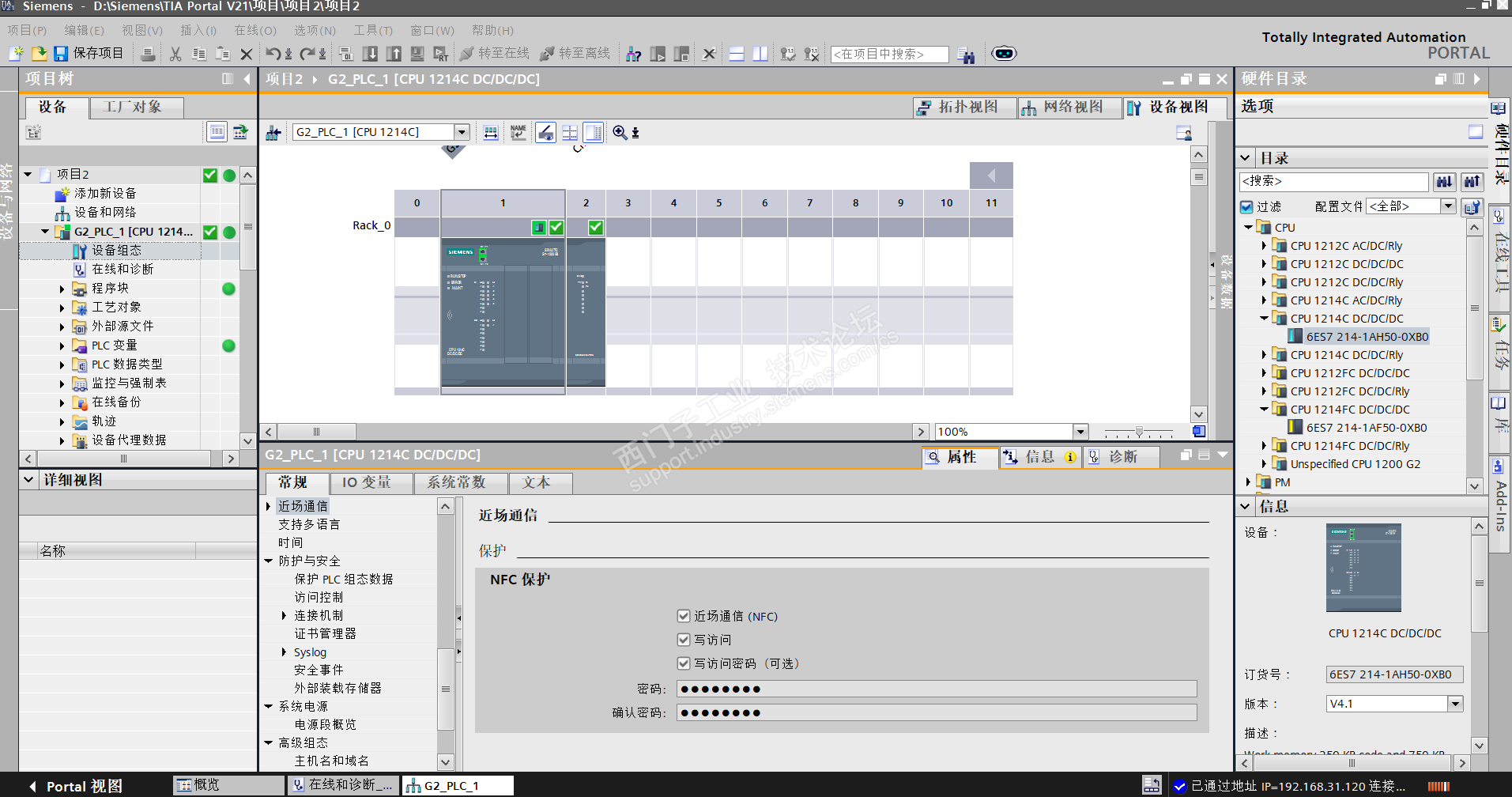Click the go to network view icon
The image size is (1512, 797).
click(273, 132)
